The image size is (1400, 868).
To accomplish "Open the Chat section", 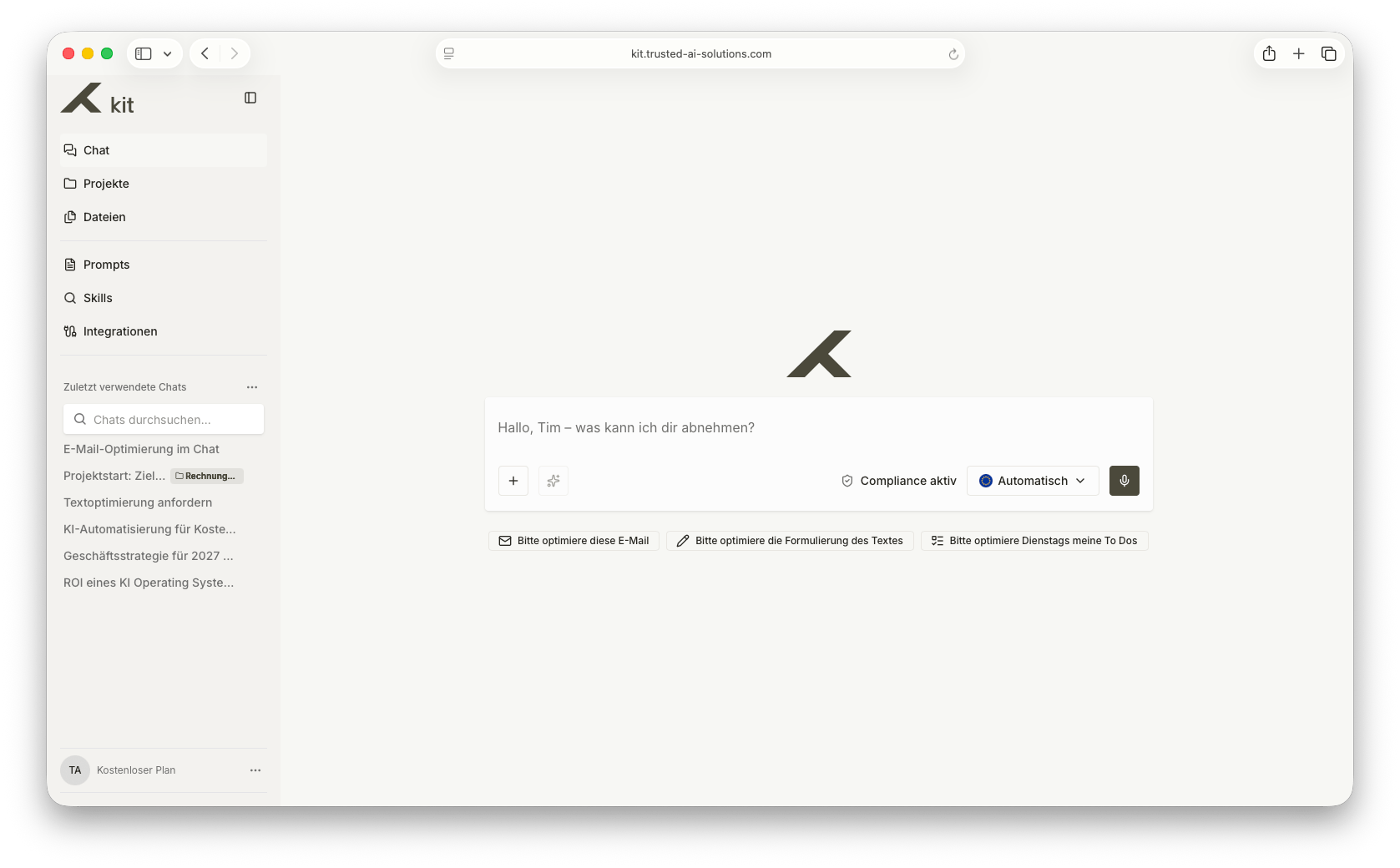I will (x=164, y=150).
